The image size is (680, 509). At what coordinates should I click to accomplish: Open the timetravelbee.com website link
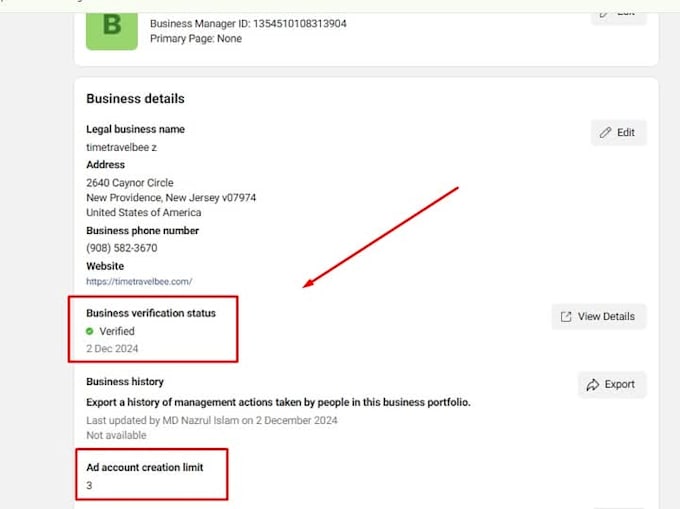click(x=139, y=282)
